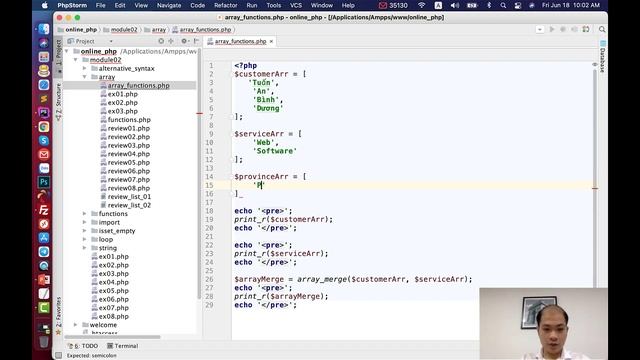Open Photoshop from the Dock
The width and height of the screenshot is (640, 360).
click(x=44, y=182)
